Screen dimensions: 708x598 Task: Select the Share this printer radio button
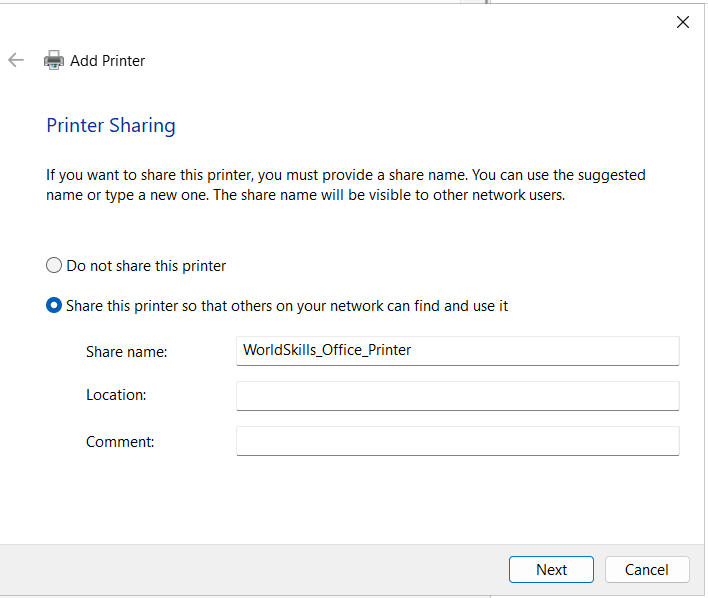(54, 306)
